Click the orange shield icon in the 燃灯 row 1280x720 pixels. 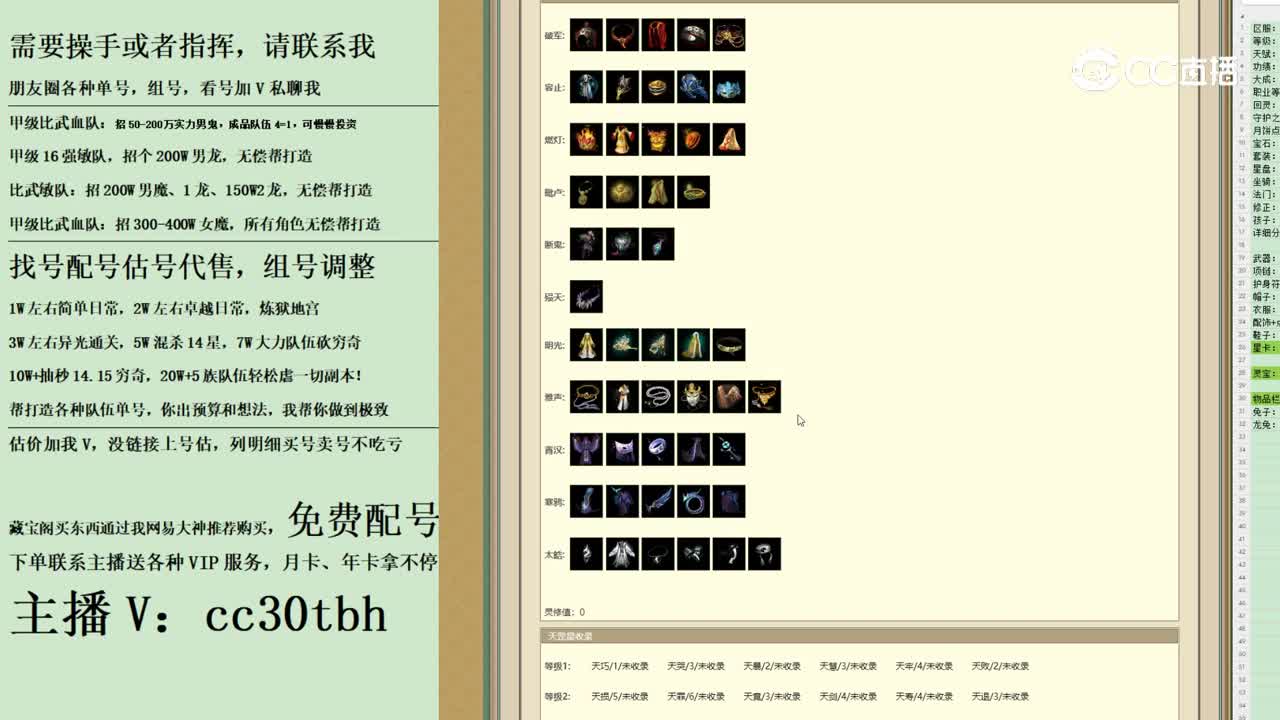(693, 139)
